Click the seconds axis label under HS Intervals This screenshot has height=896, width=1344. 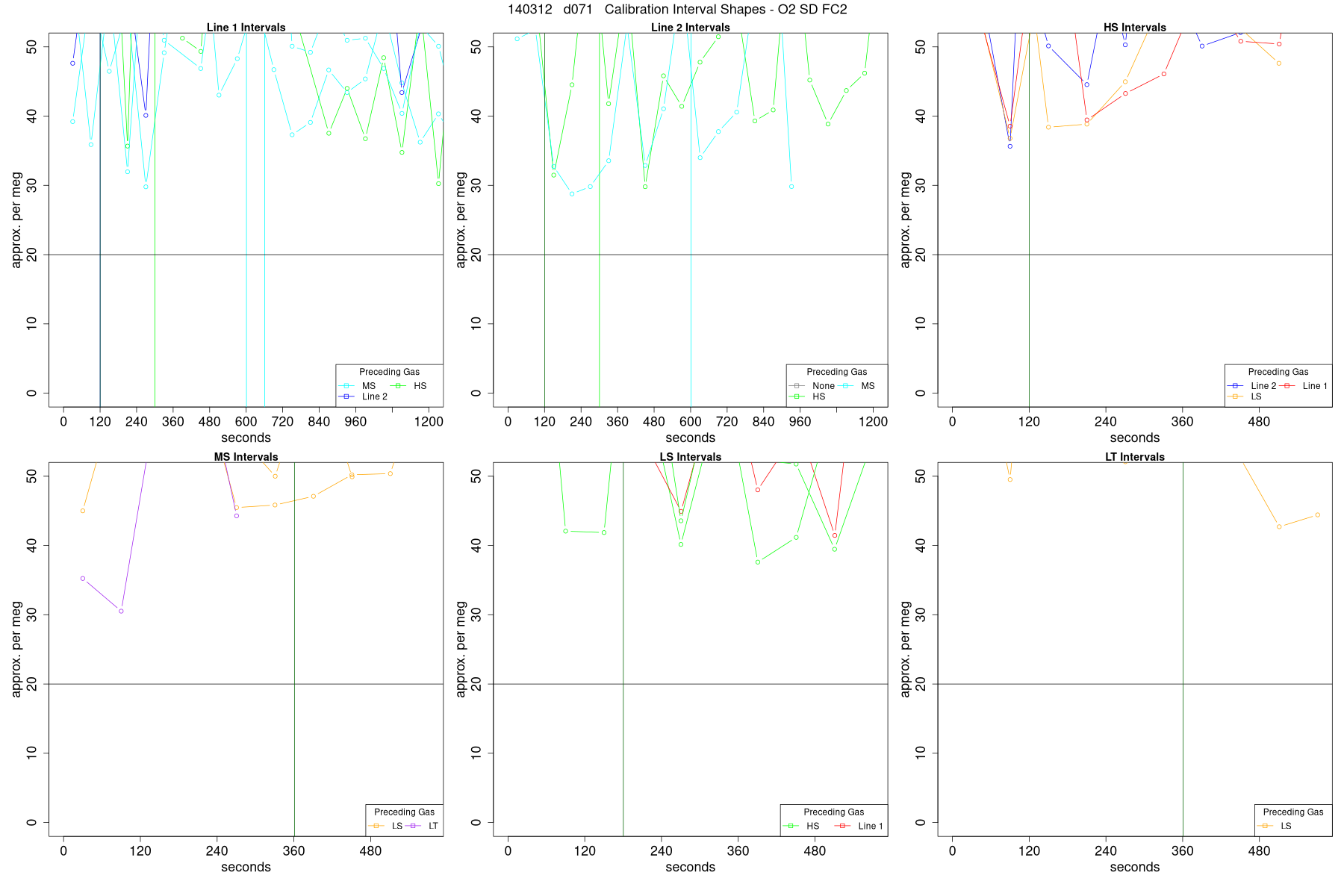tap(1134, 438)
